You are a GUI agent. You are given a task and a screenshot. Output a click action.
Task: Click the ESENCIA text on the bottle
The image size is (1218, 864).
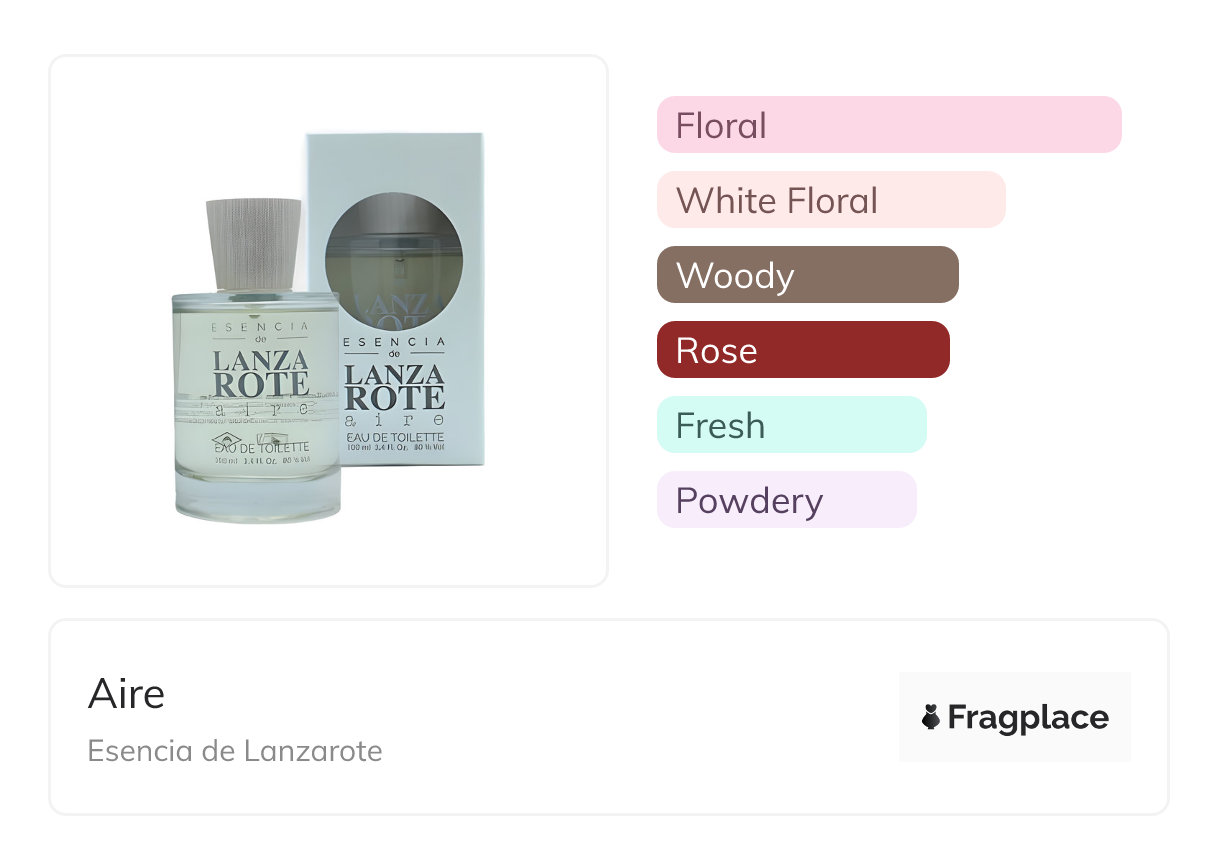click(260, 327)
